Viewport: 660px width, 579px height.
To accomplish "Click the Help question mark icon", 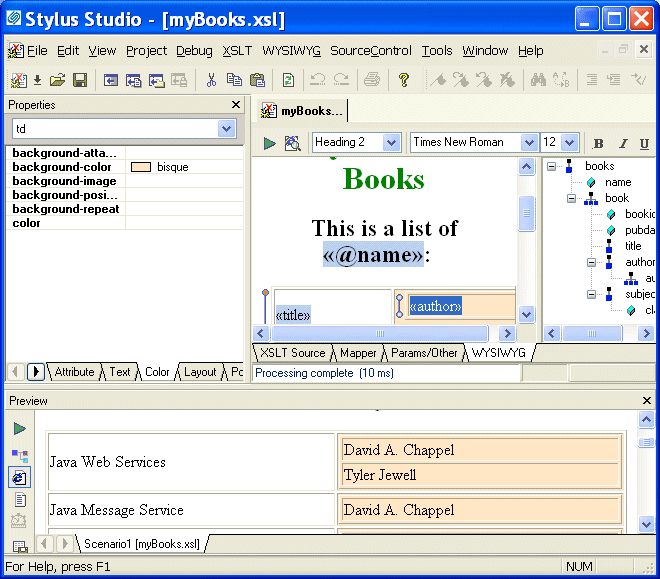I will tap(404, 80).
